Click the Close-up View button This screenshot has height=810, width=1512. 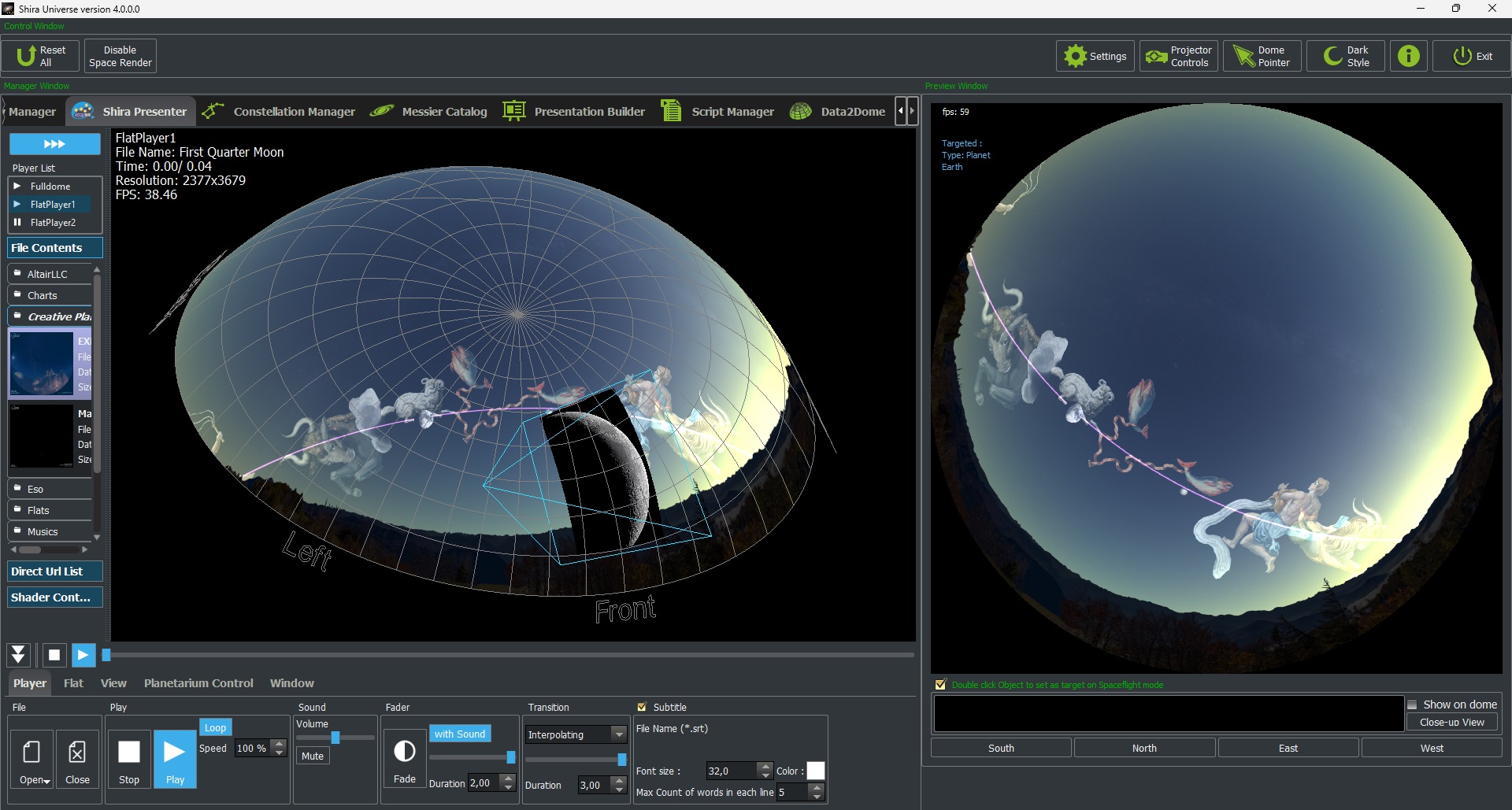point(1452,723)
